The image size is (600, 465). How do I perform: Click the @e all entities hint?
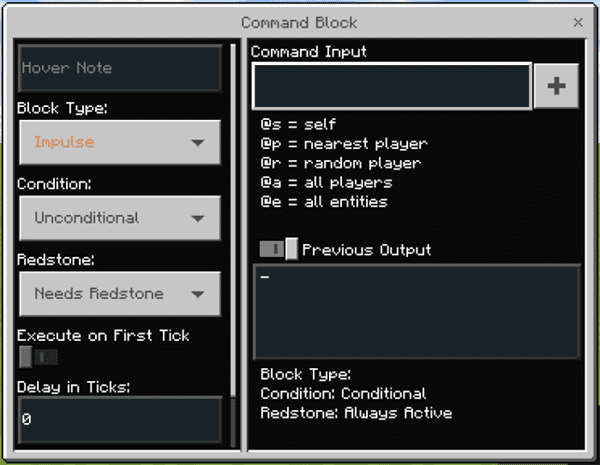click(x=324, y=202)
